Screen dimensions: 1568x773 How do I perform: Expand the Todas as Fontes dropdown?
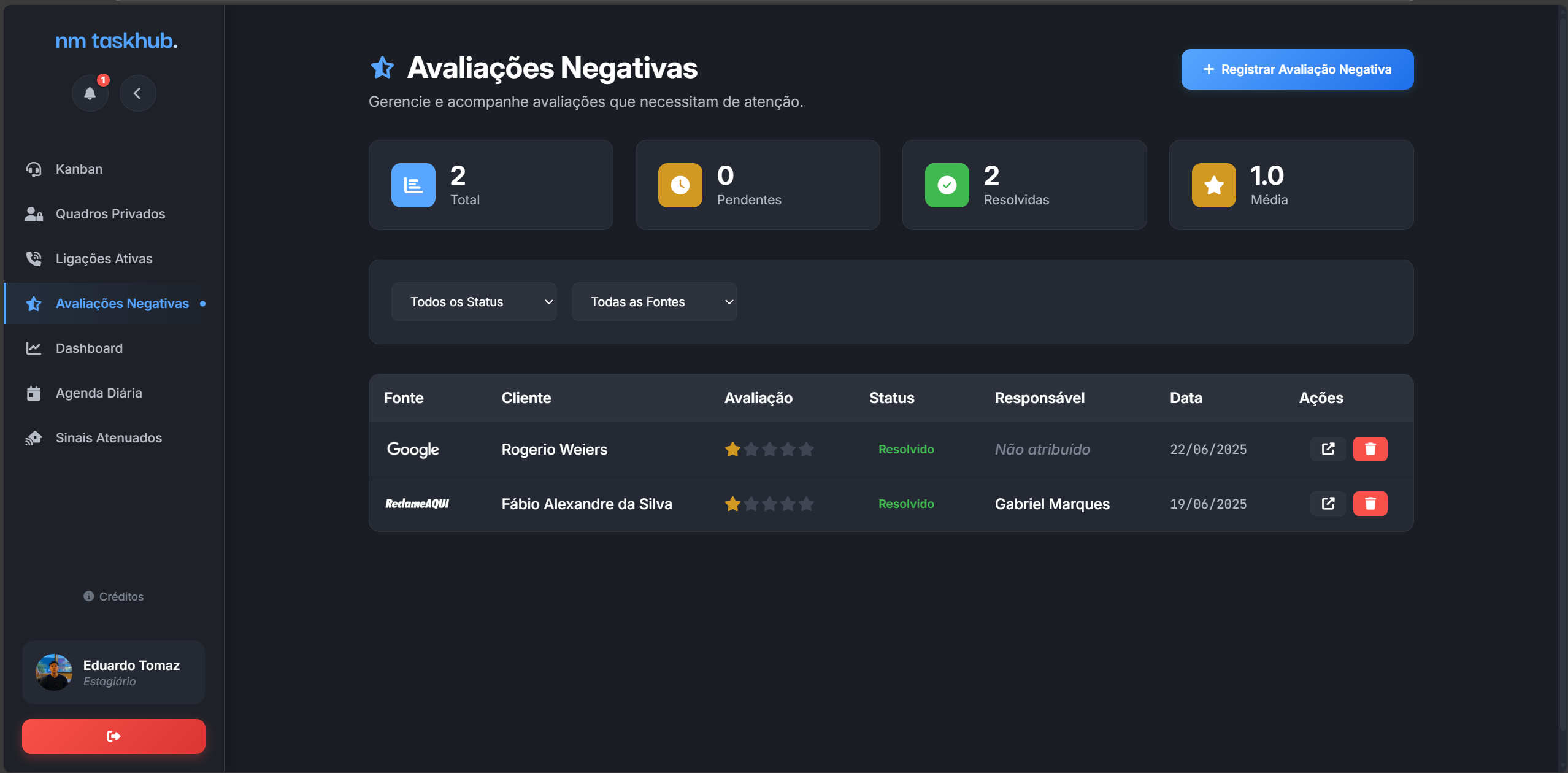[654, 302]
